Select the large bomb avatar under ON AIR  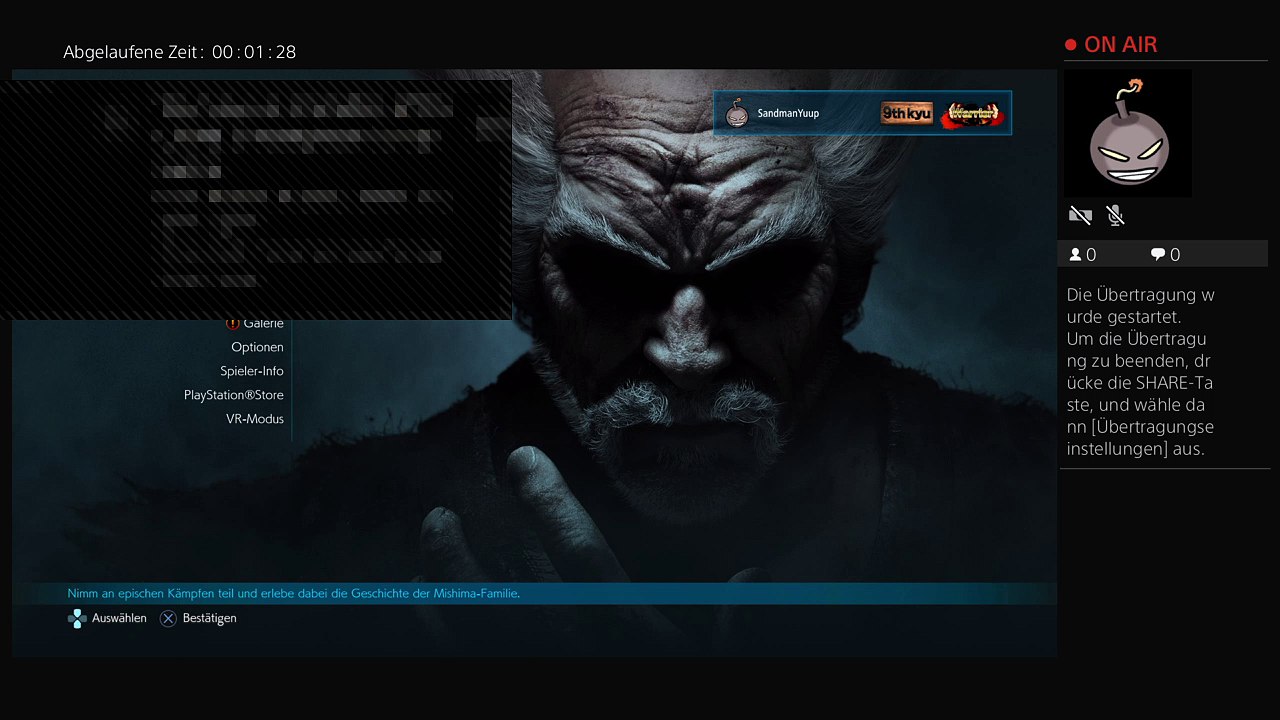[1128, 133]
